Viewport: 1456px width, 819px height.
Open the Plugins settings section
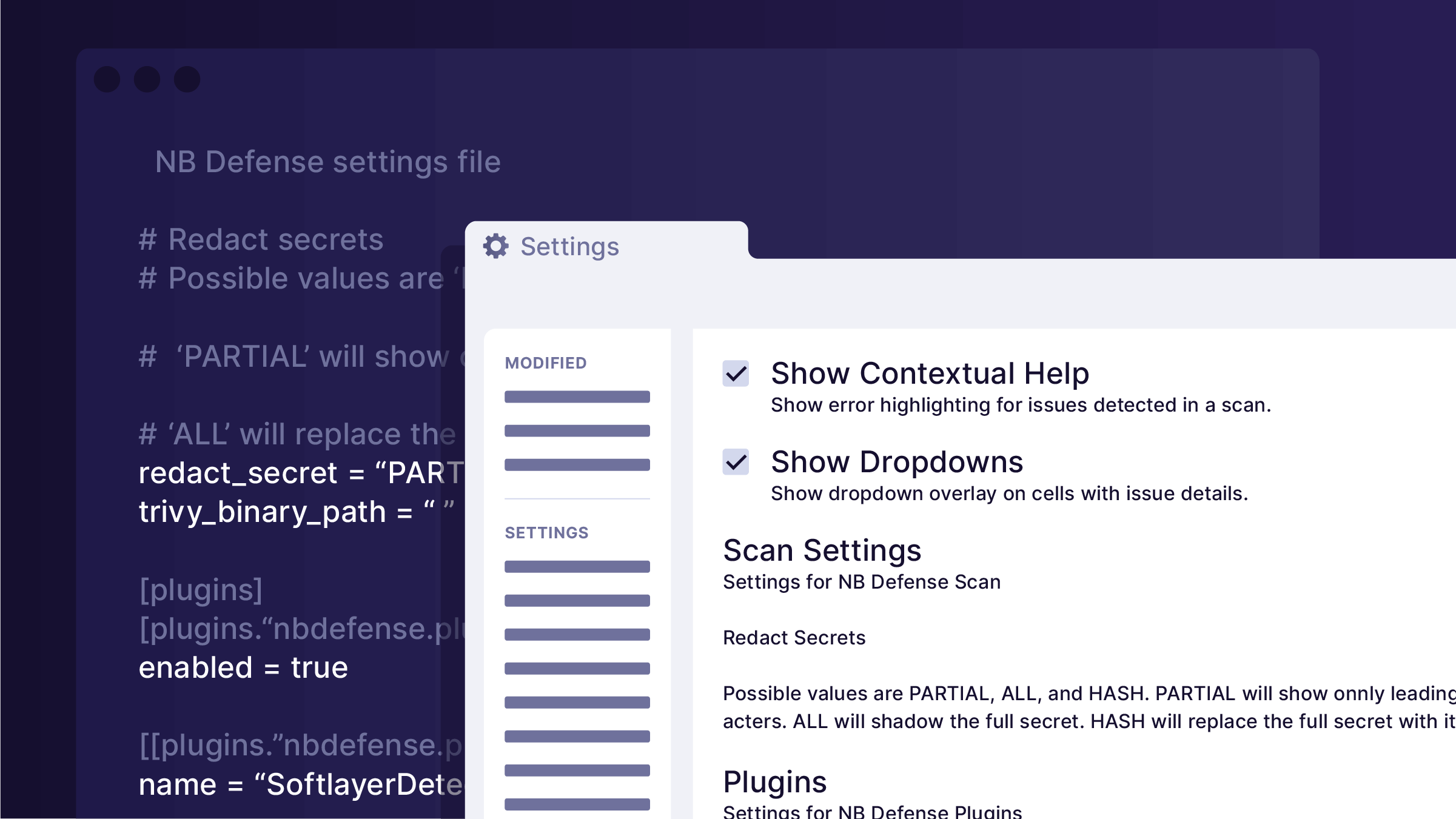click(x=776, y=781)
